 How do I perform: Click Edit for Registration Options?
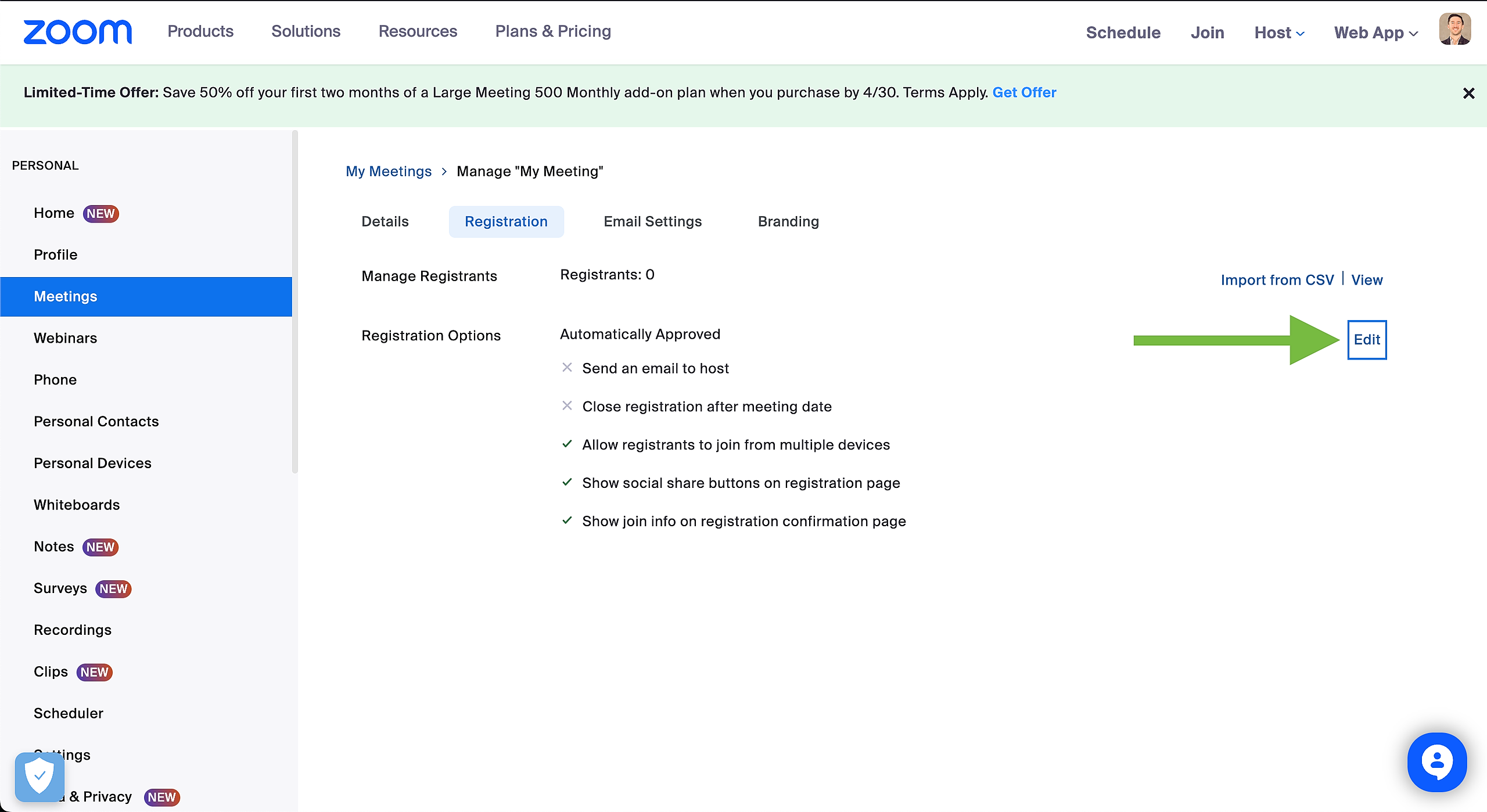tap(1366, 340)
